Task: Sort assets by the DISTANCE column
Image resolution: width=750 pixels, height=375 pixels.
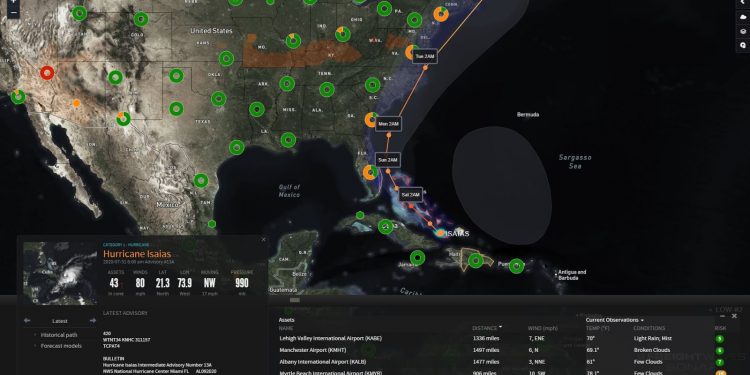Action: pos(487,328)
